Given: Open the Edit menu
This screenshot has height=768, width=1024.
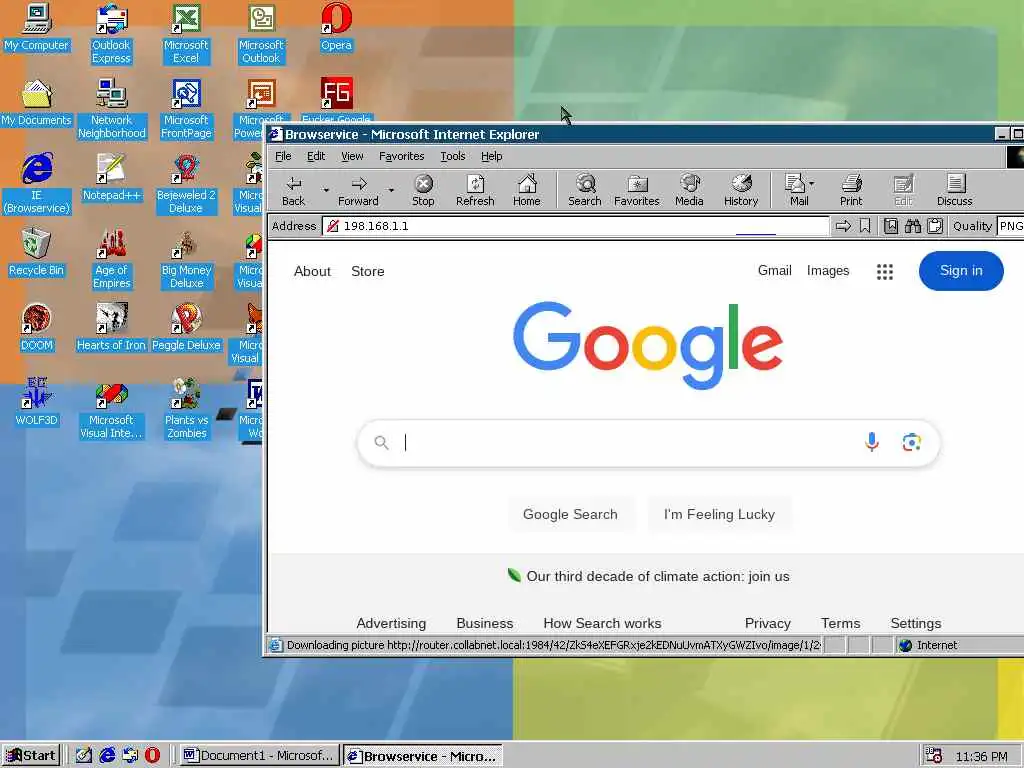Looking at the screenshot, I should pos(316,156).
